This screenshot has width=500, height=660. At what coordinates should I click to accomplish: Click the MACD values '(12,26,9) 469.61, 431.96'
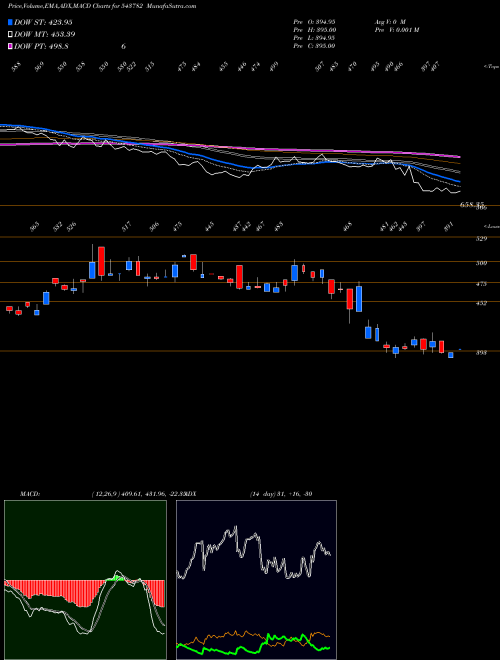128,494
